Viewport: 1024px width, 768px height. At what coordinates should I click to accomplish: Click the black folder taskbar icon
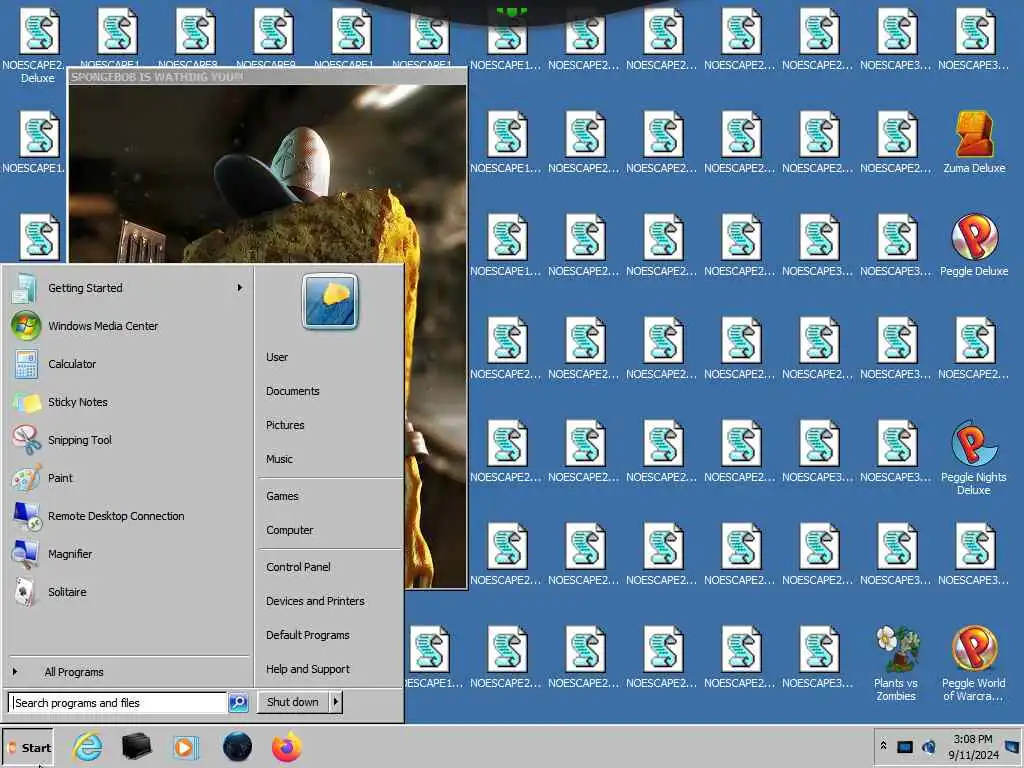136,746
